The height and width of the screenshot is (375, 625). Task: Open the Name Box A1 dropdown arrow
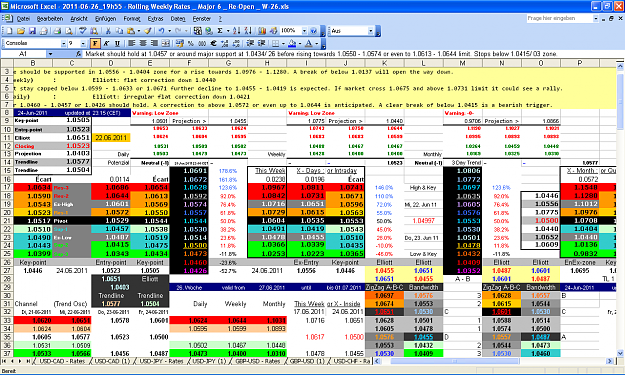coord(50,54)
